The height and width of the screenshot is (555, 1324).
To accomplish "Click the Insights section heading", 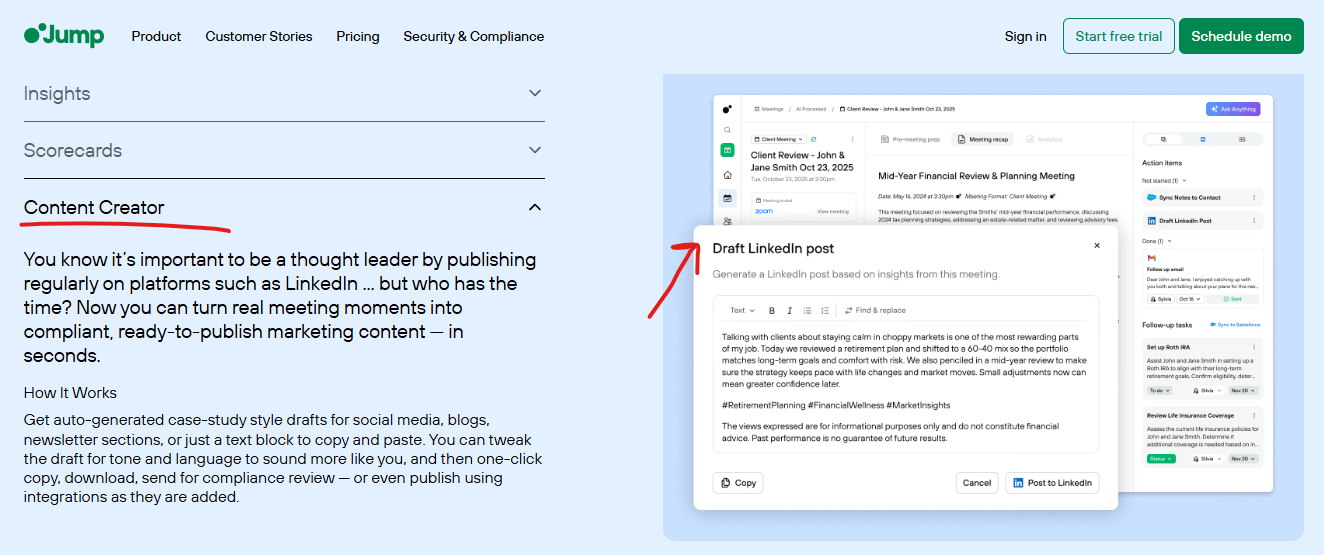I will 57,93.
